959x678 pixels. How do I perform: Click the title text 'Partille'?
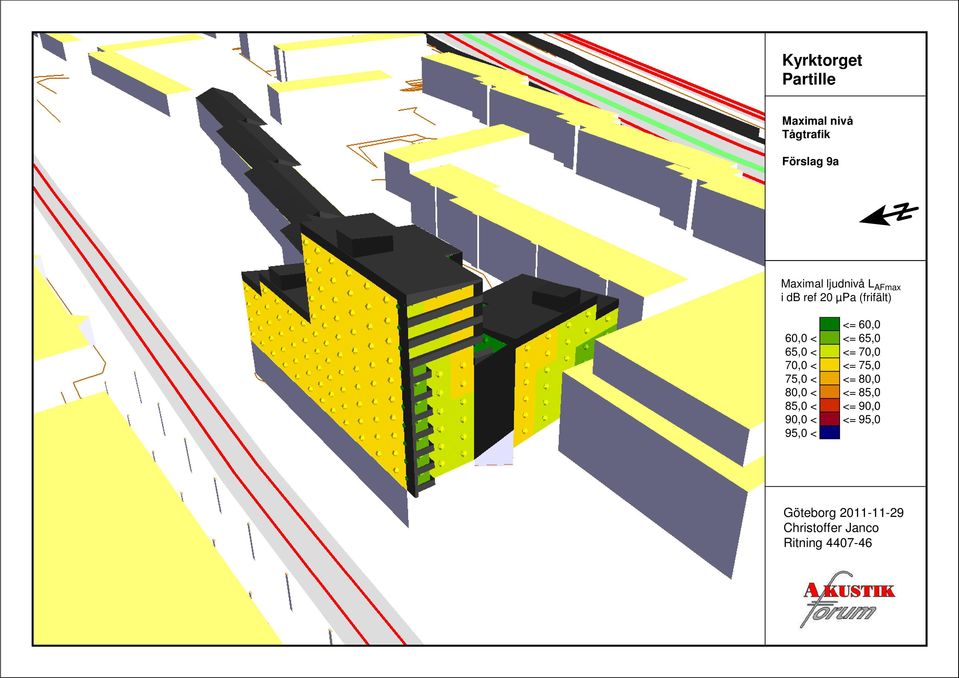(809, 79)
